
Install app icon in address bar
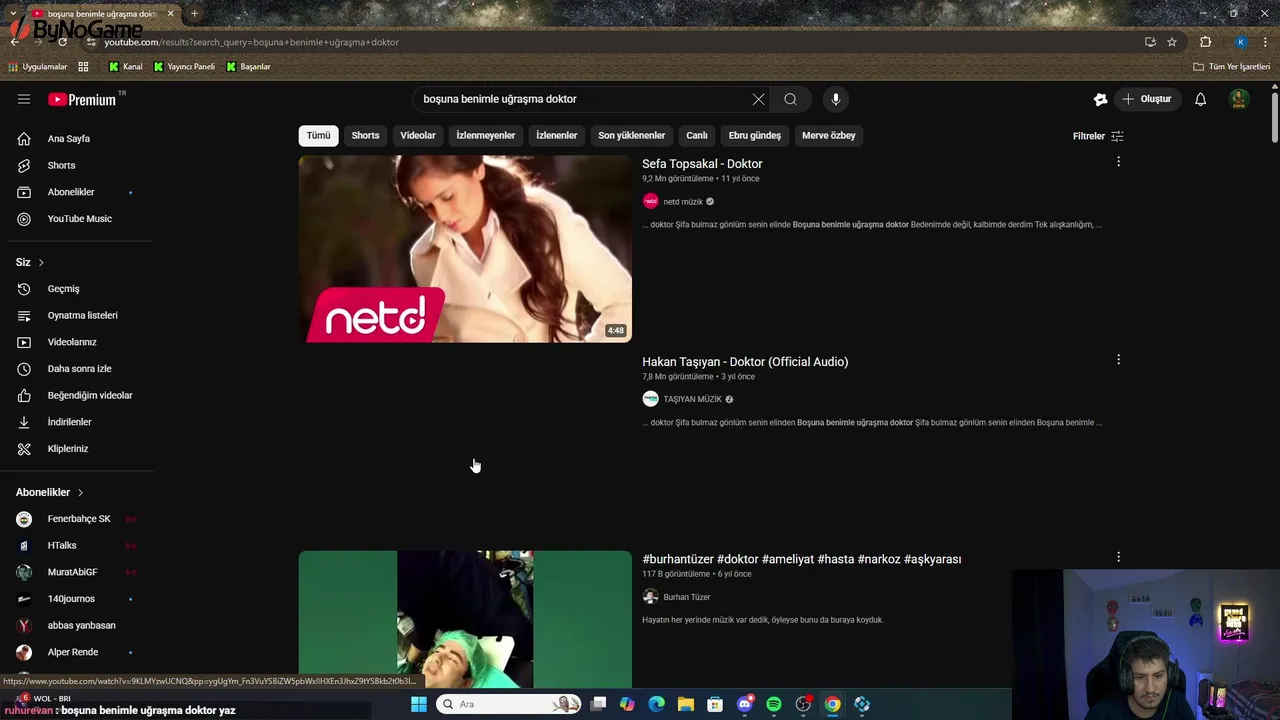pyautogui.click(x=1150, y=42)
